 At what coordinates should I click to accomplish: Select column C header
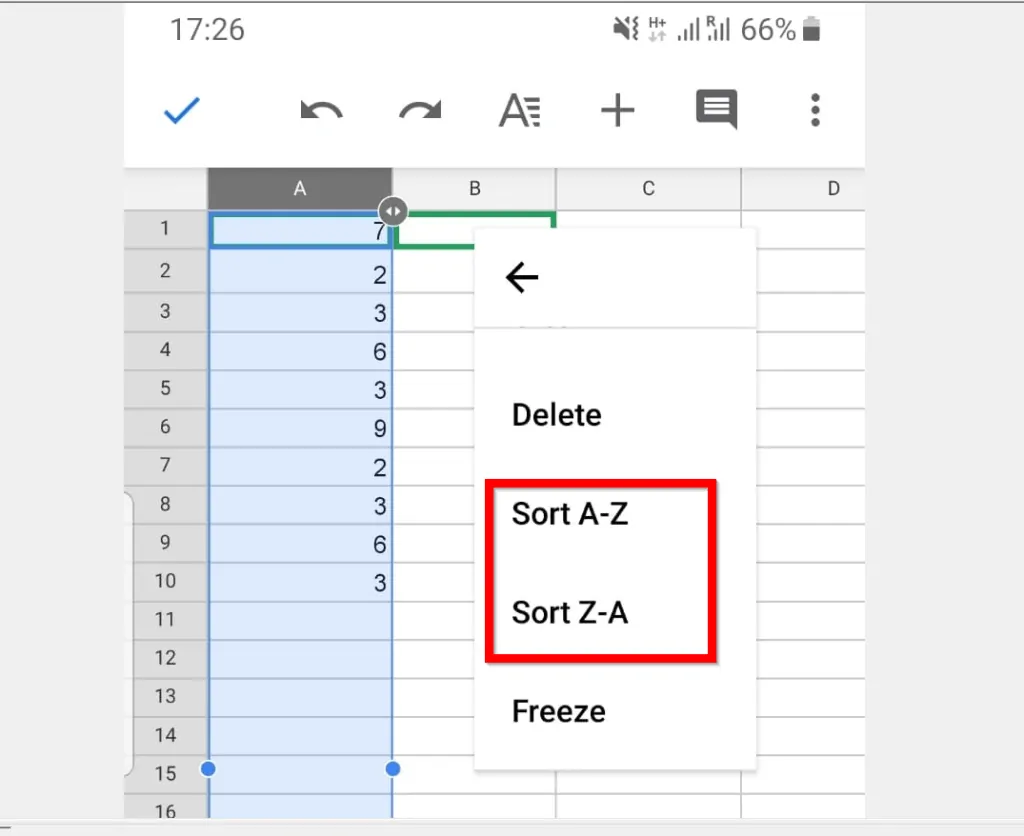point(648,188)
